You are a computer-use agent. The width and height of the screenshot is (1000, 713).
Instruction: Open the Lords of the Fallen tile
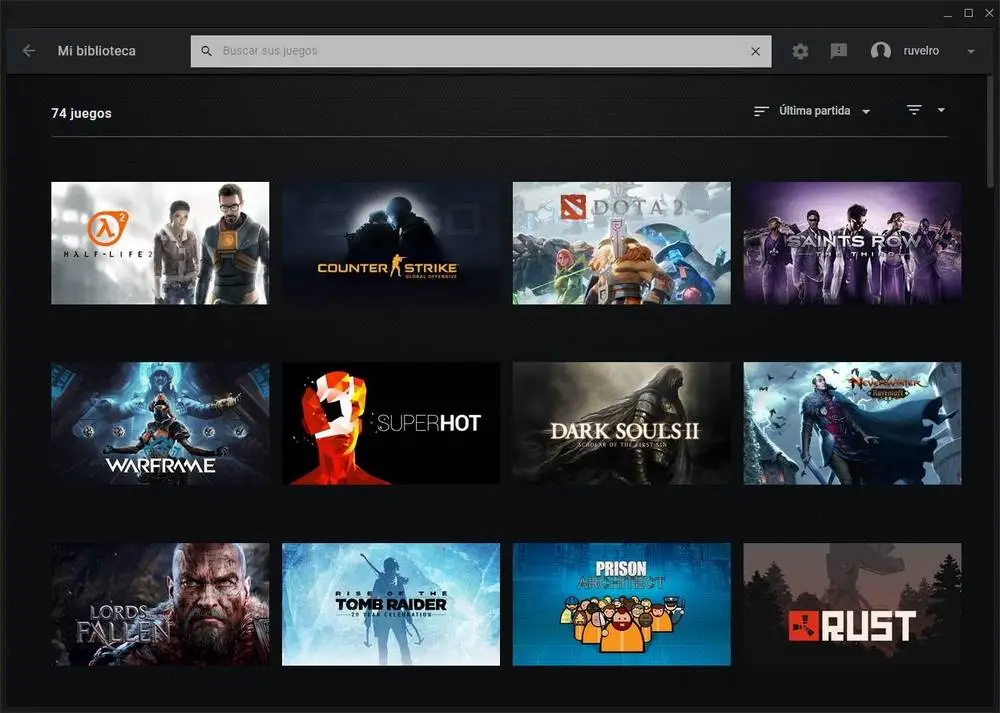[x=160, y=604]
